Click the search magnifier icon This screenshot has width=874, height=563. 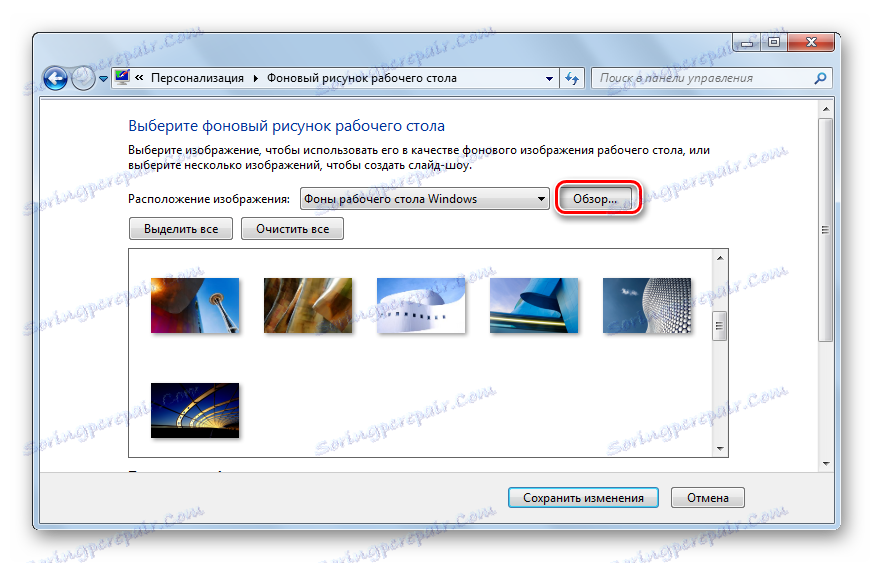pyautogui.click(x=820, y=79)
